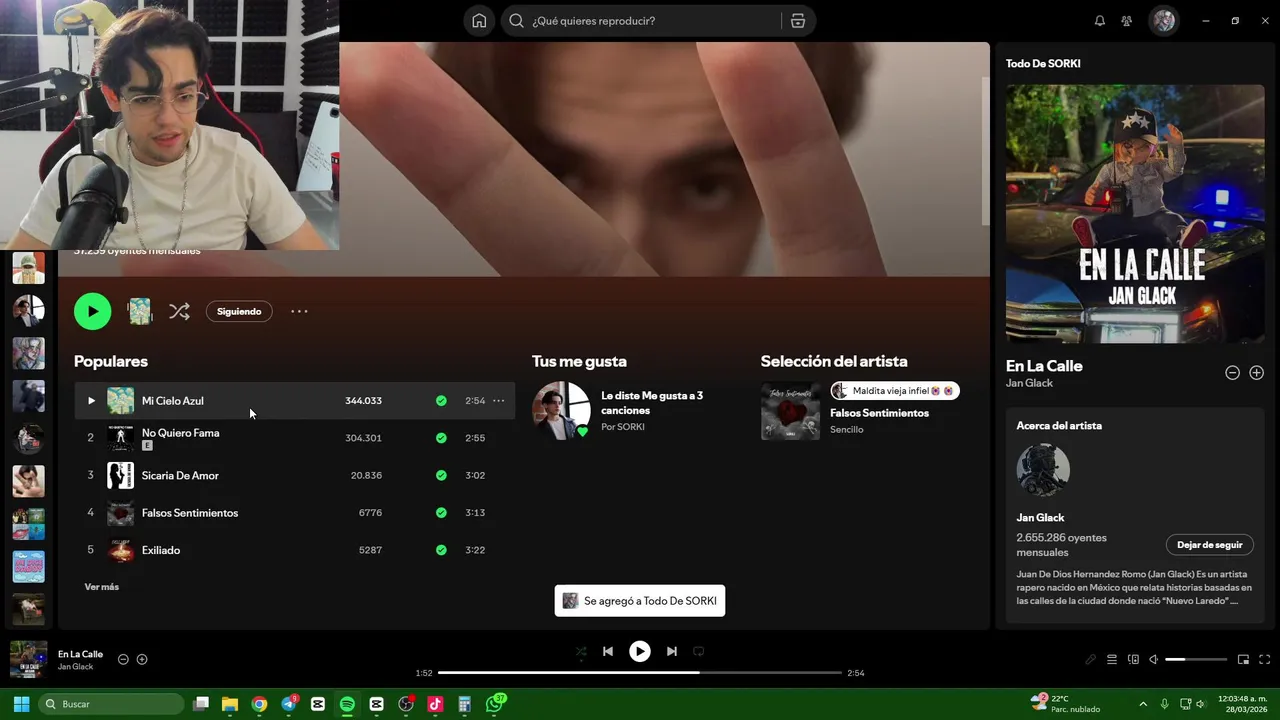The height and width of the screenshot is (720, 1280).
Task: Toggle the Siguiendo follow button
Action: coord(239,311)
